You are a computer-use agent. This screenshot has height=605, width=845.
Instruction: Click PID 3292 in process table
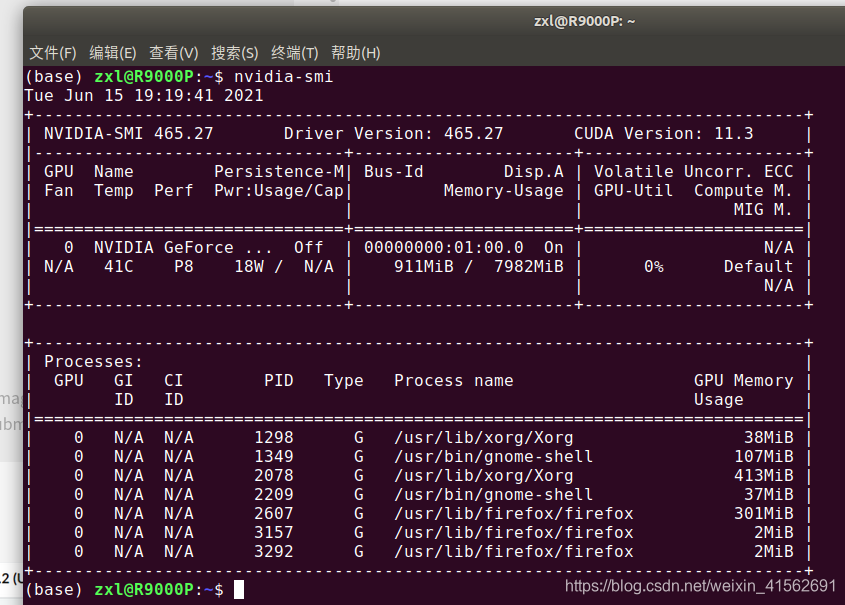pyautogui.click(x=274, y=552)
